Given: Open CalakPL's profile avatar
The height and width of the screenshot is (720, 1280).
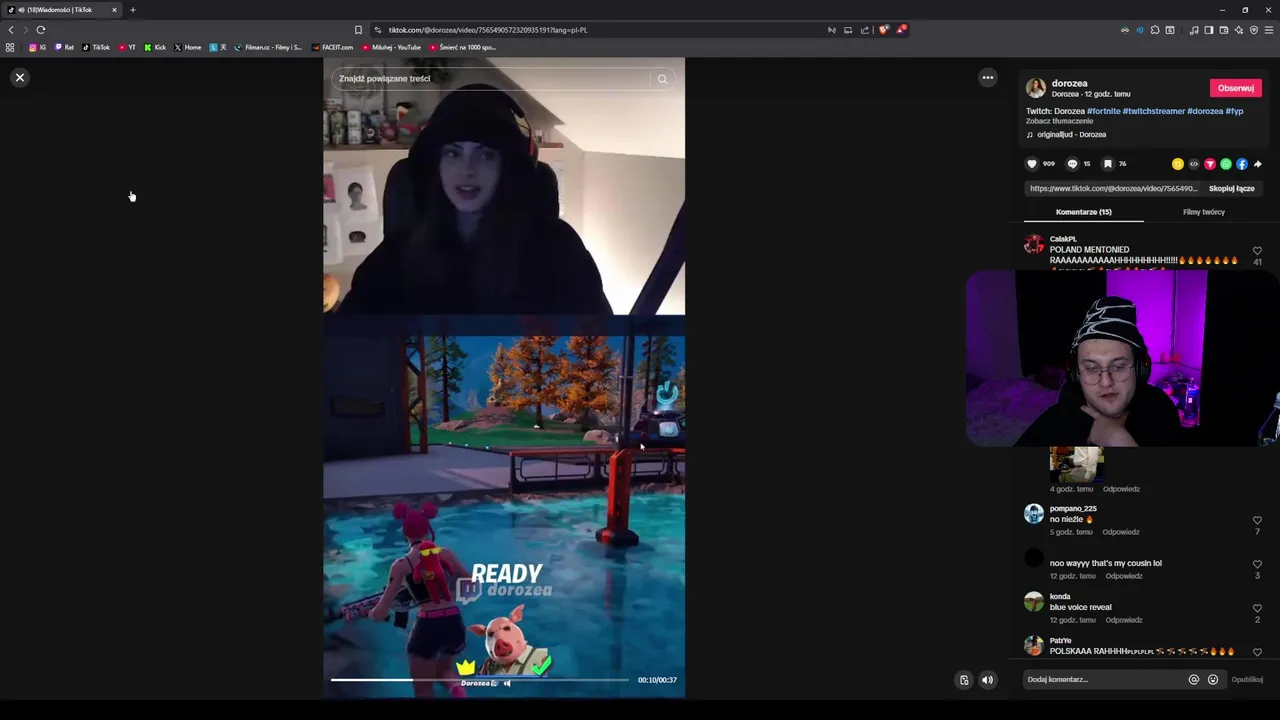Looking at the screenshot, I should tap(1034, 244).
